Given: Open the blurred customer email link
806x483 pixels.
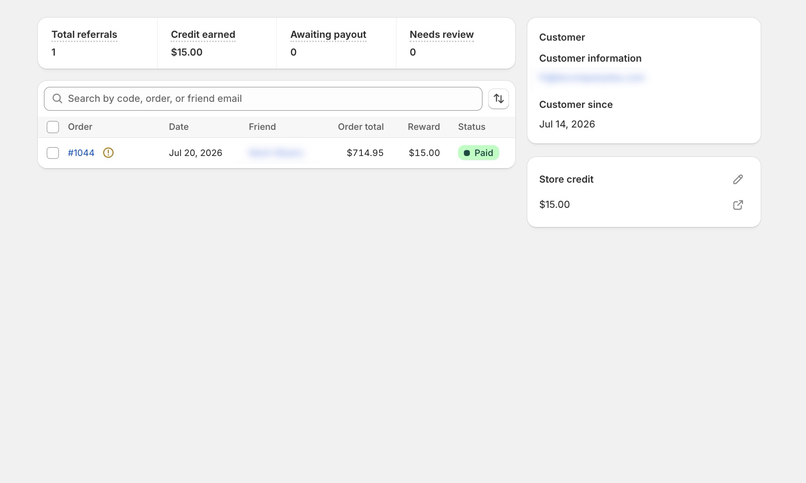Looking at the screenshot, I should coord(591,78).
